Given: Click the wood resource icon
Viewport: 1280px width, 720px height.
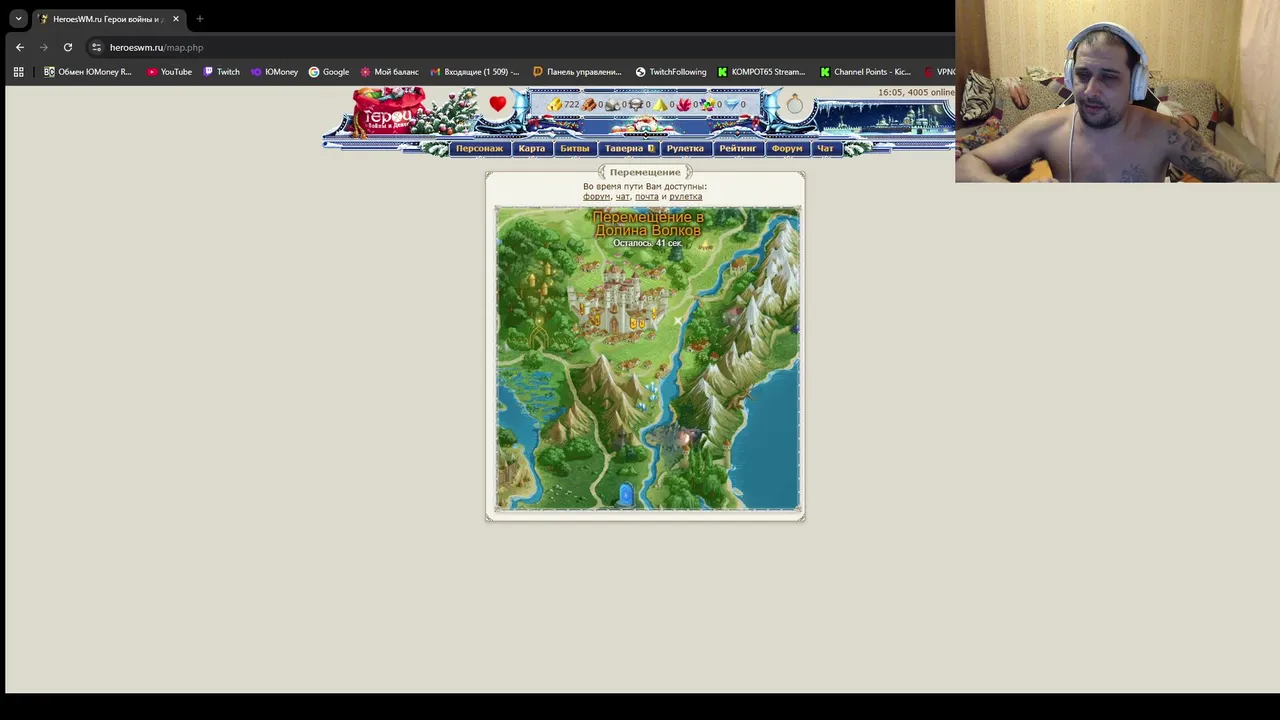Looking at the screenshot, I should (x=589, y=104).
